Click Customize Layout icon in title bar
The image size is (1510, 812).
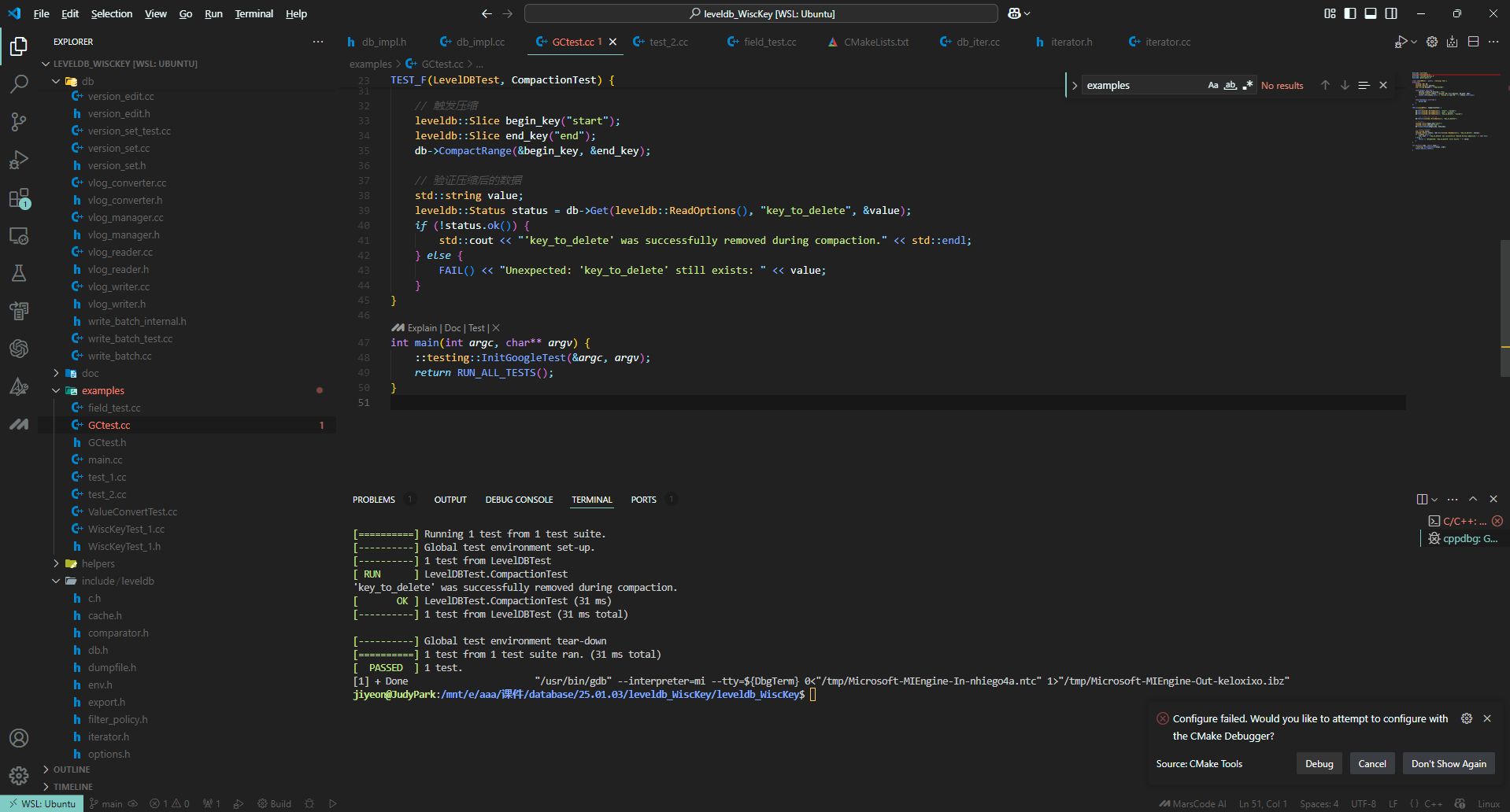1330,13
